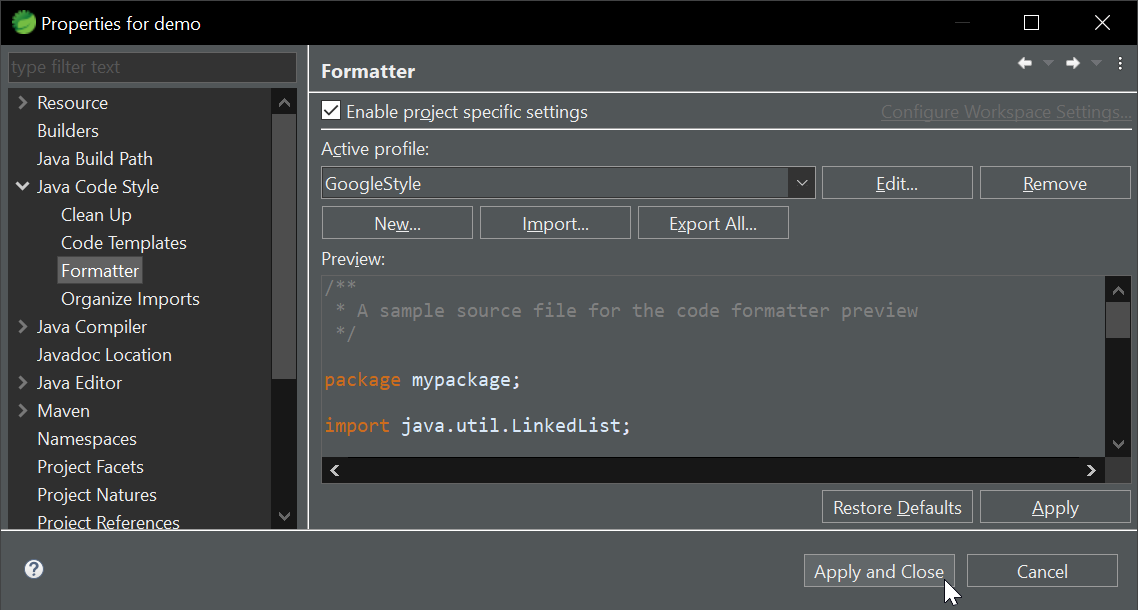Click preview horizontal scroll right arrow
This screenshot has height=610, width=1138.
(1091, 470)
